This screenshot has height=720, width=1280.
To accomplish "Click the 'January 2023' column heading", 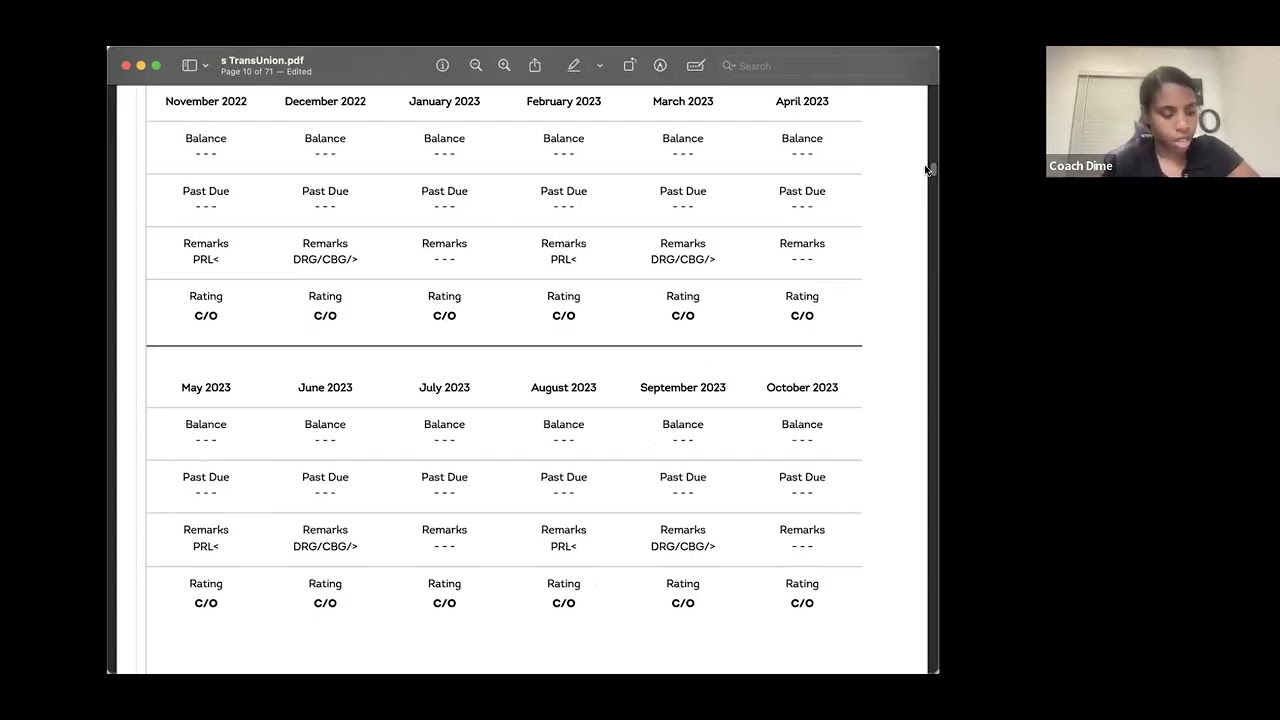I will [x=444, y=101].
